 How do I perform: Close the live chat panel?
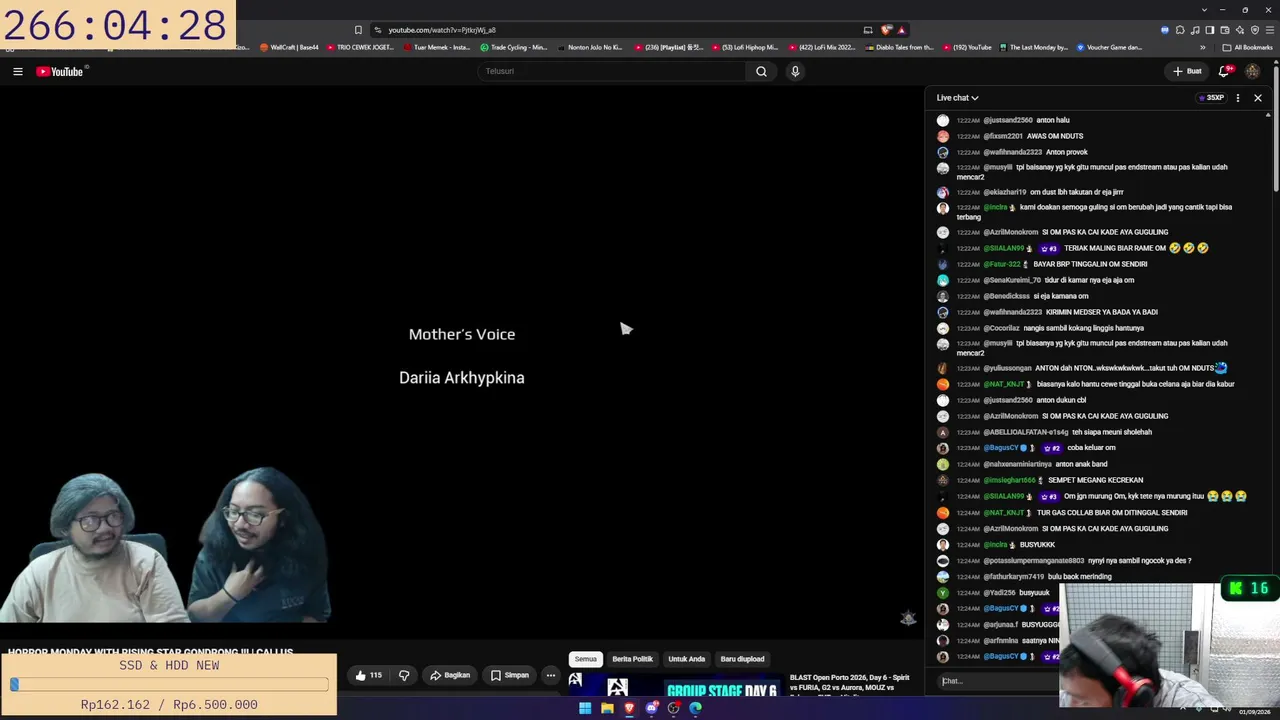pyautogui.click(x=1258, y=98)
